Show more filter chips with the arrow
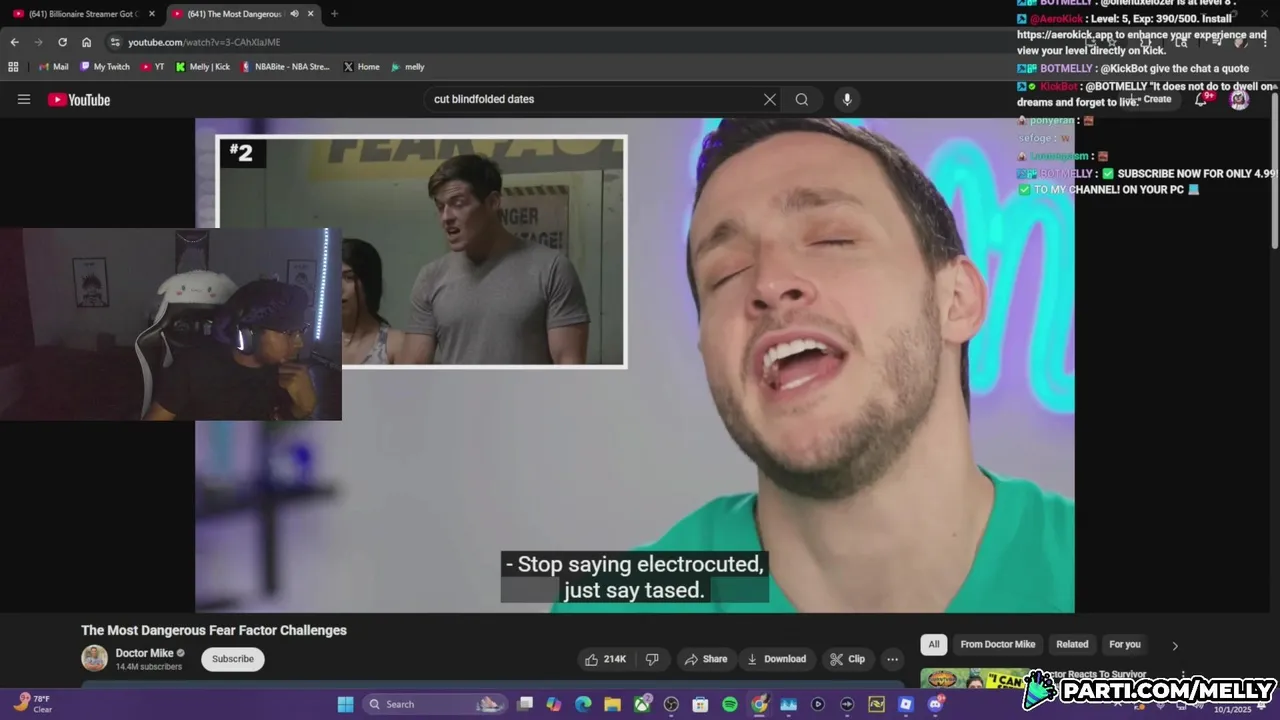The width and height of the screenshot is (1280, 720). point(1175,645)
